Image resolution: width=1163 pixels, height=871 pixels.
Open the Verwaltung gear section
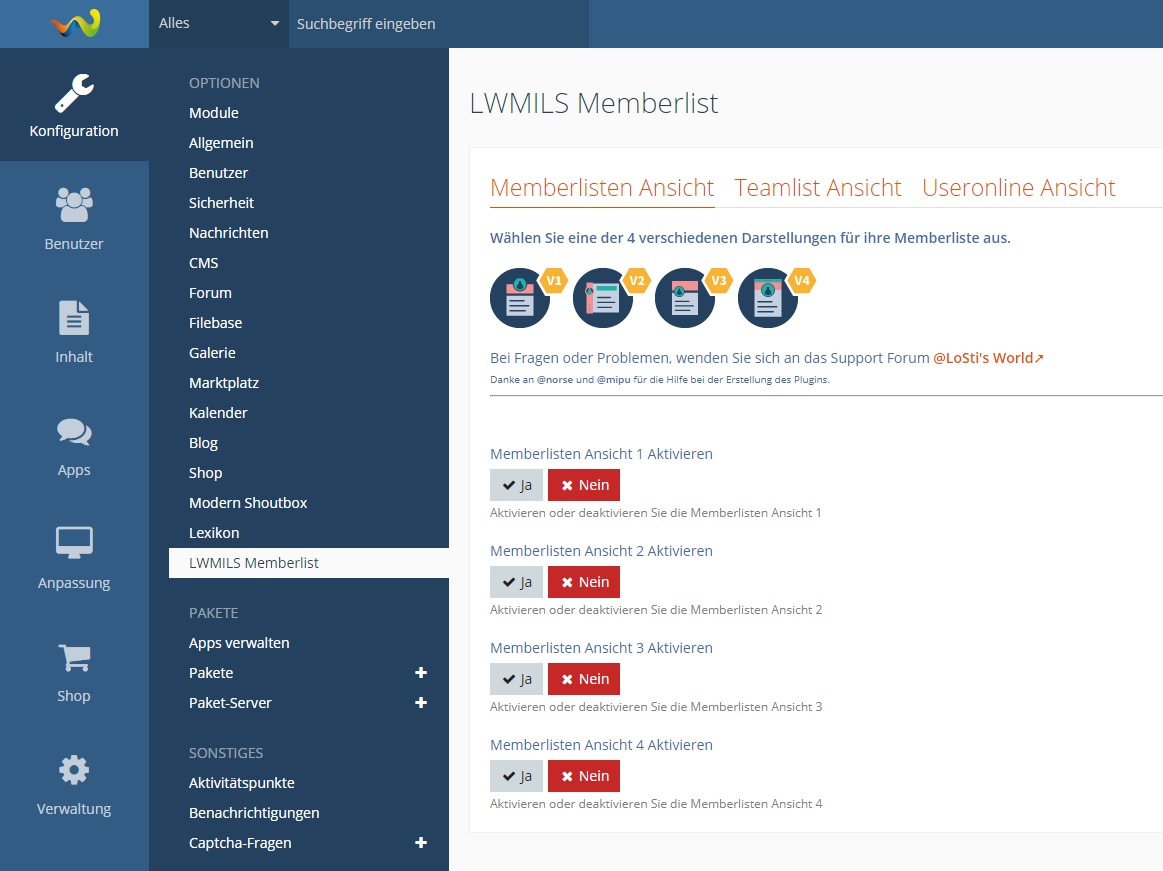[x=74, y=783]
